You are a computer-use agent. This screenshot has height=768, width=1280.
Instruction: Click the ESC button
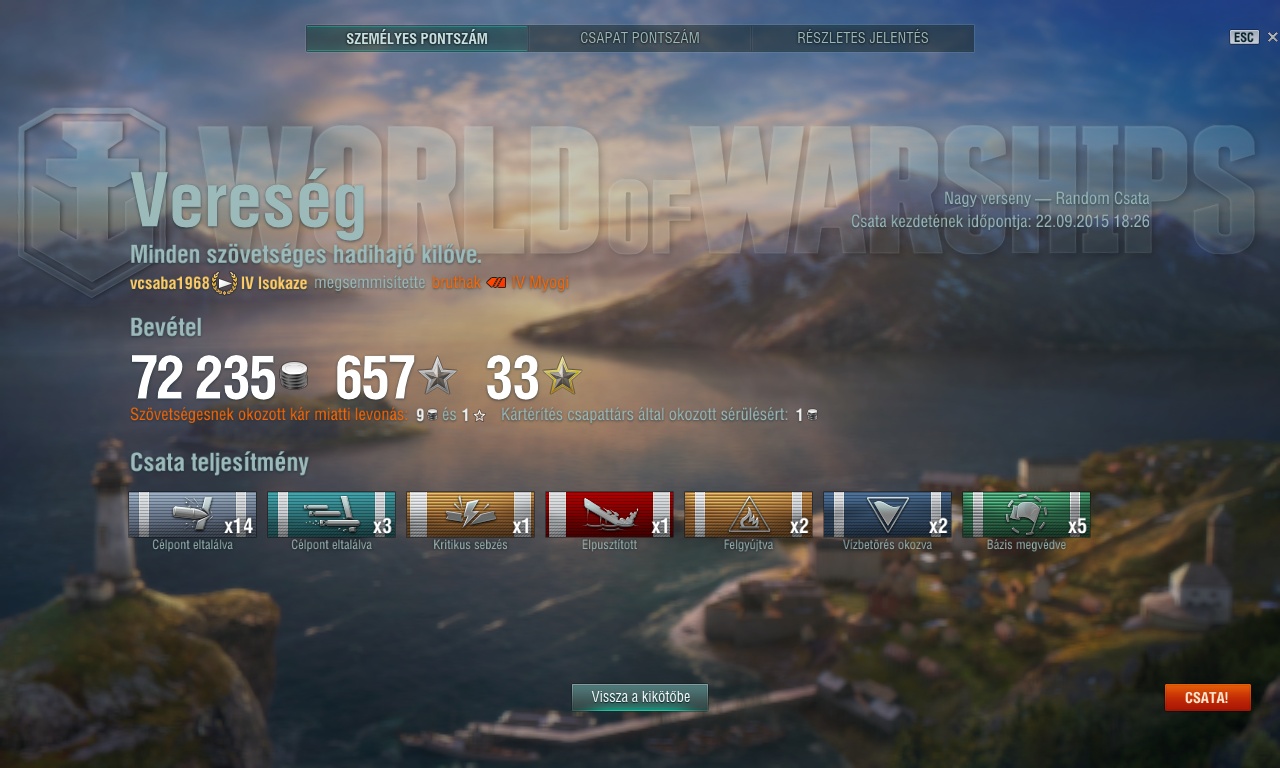click(x=1243, y=37)
